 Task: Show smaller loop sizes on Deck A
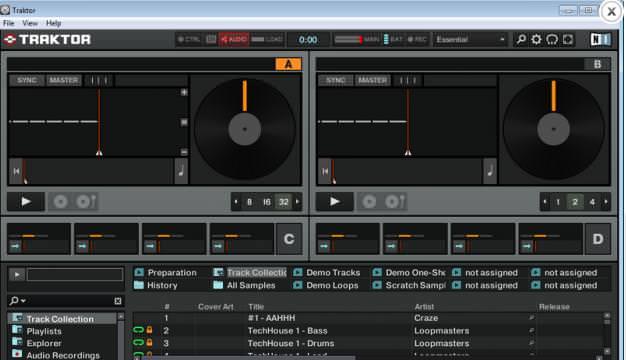pyautogui.click(x=236, y=202)
